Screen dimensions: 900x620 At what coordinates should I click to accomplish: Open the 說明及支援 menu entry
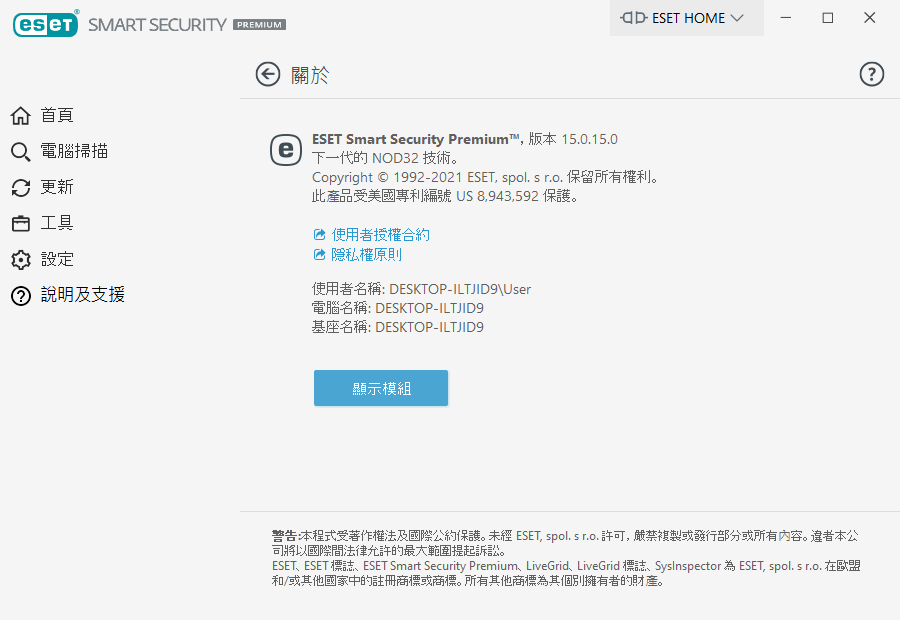click(x=83, y=295)
